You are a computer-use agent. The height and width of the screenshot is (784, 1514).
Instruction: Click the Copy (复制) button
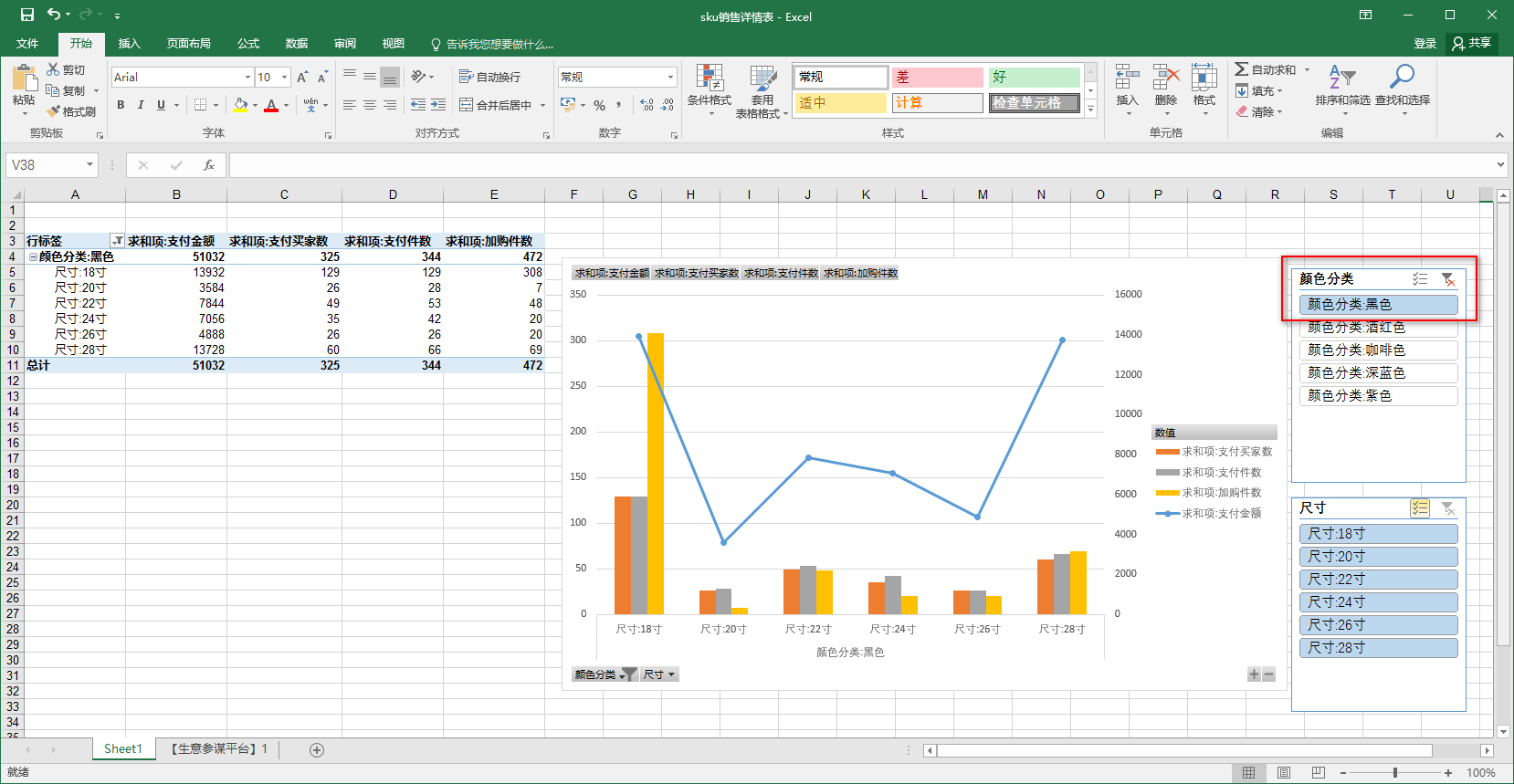(x=66, y=90)
